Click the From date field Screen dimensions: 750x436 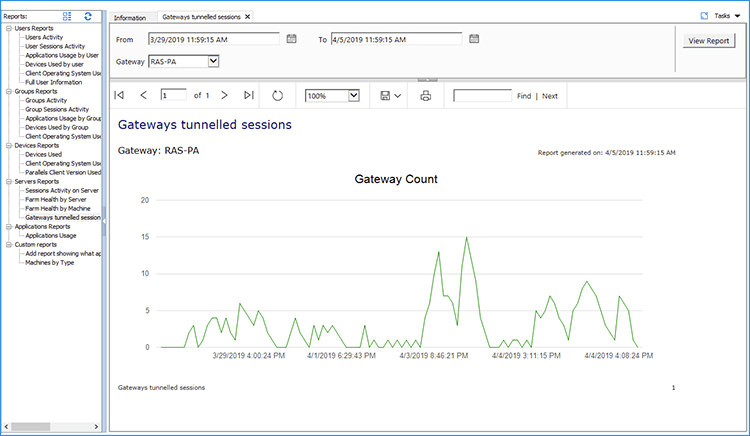pyautogui.click(x=214, y=39)
